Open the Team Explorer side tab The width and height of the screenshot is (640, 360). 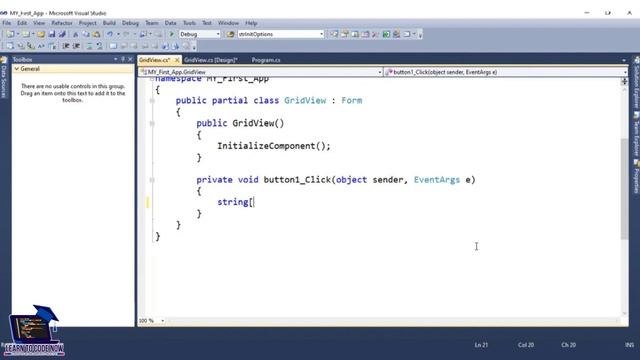(x=636, y=135)
